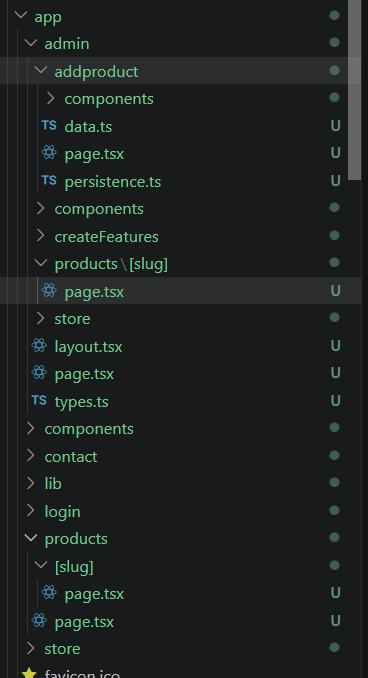Expand the login folder chevron
The width and height of the screenshot is (368, 678).
[30, 511]
